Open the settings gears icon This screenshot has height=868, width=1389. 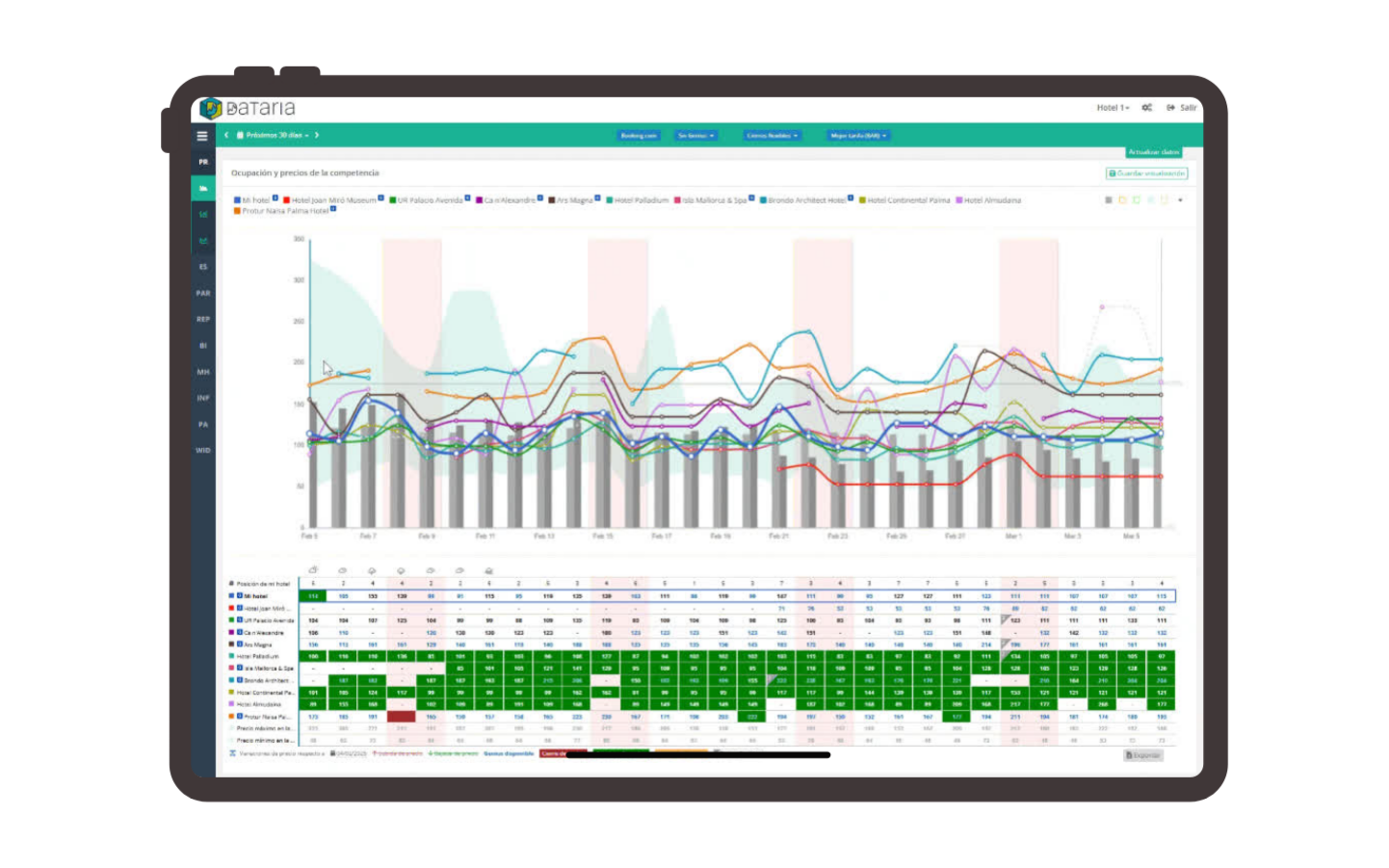coord(1146,108)
